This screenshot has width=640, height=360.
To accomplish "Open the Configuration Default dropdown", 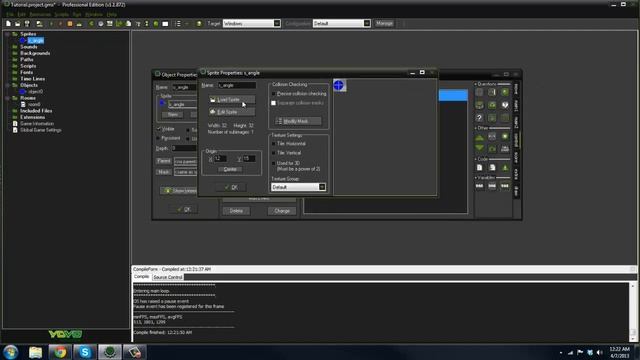I will pos(342,24).
